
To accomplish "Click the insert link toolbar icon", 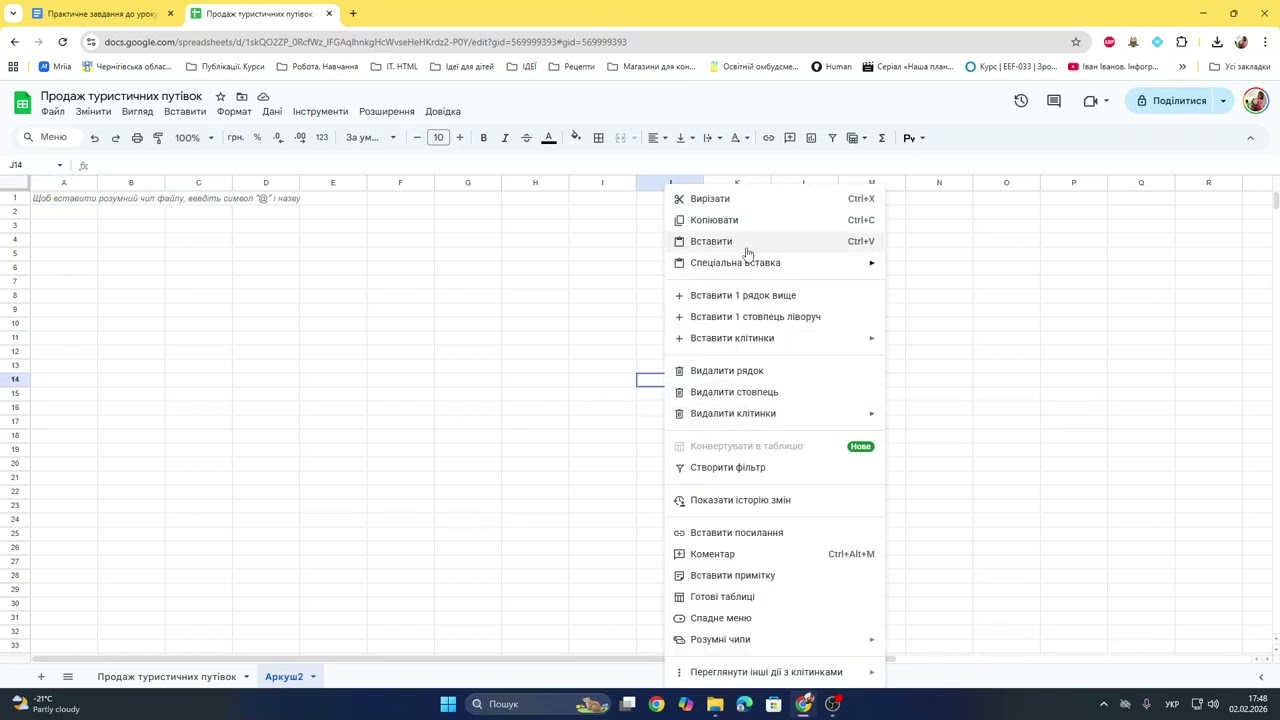I will coord(768,138).
